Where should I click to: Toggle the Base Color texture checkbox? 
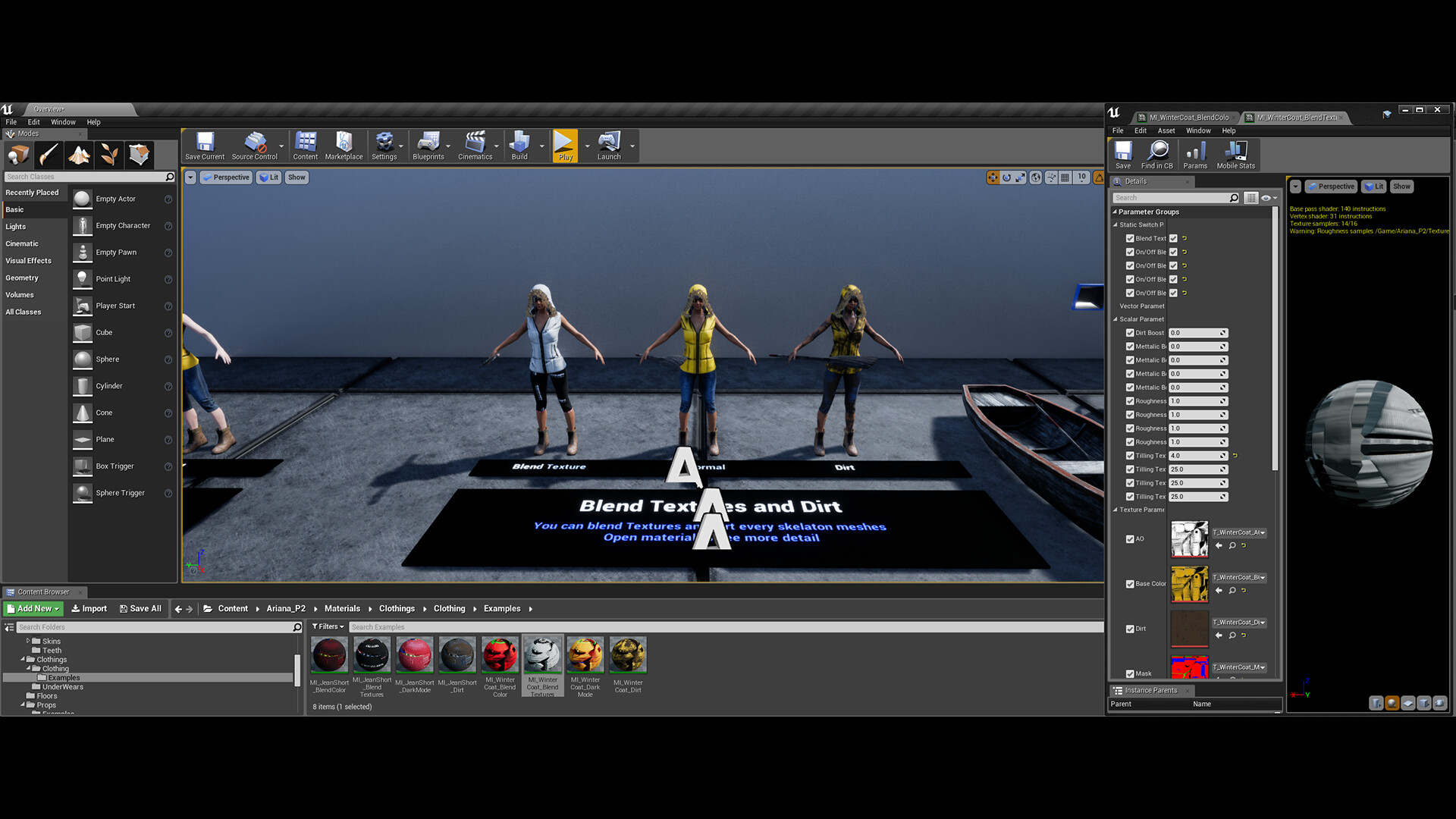[x=1130, y=584]
